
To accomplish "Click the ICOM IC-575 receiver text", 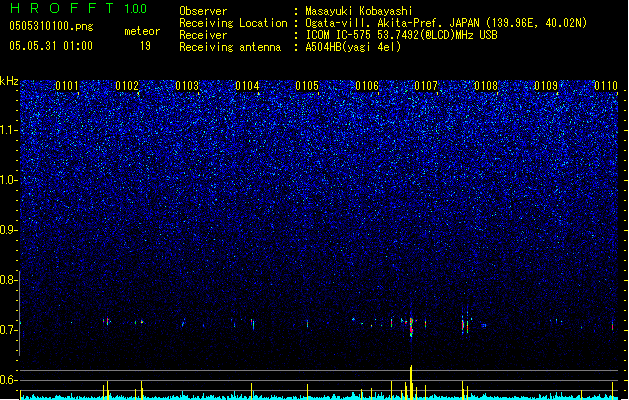I will click(x=401, y=35).
